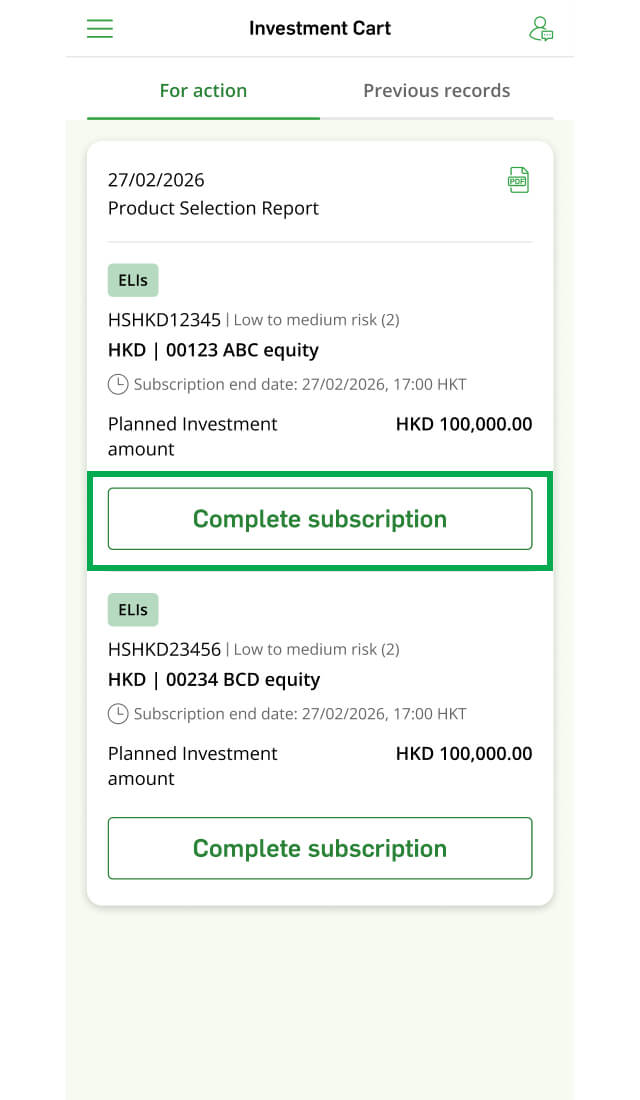
Task: Click the clock icon for ABC equity
Action: point(118,384)
